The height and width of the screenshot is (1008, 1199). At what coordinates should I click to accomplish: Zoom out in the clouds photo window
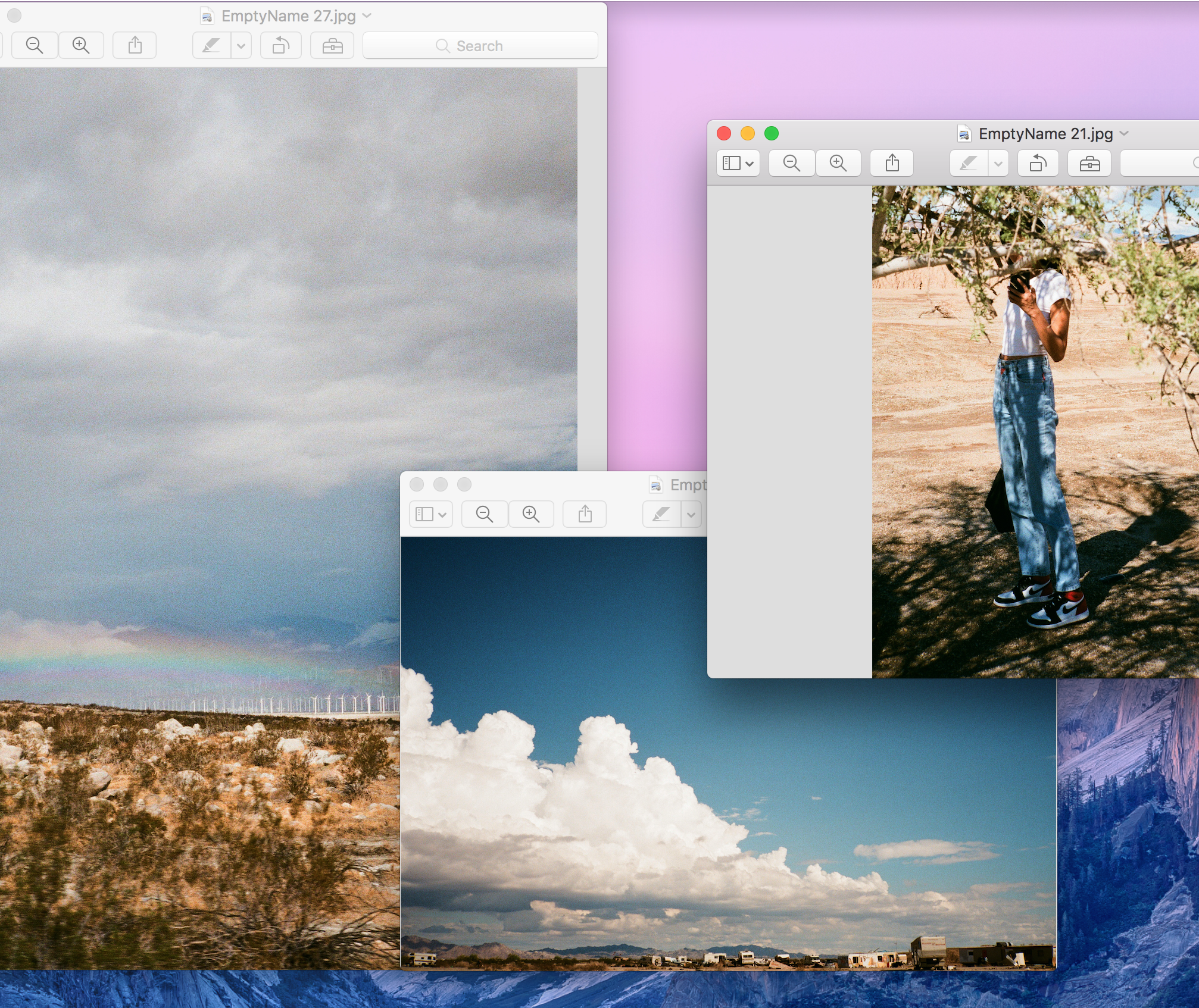point(485,514)
